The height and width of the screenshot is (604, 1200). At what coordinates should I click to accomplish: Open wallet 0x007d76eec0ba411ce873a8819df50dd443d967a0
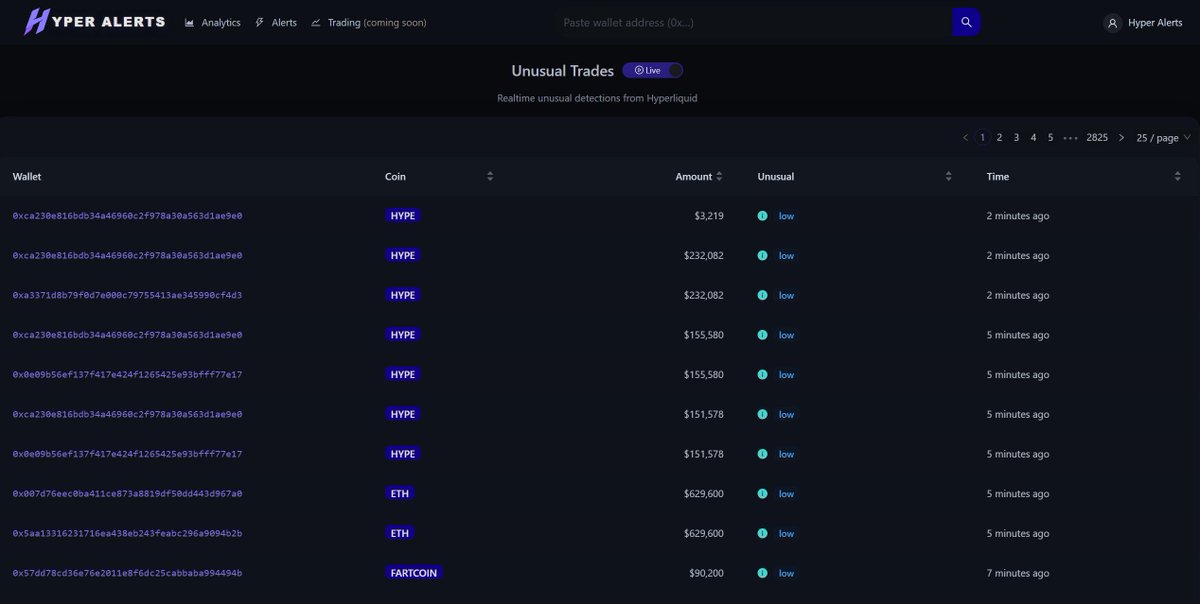coord(127,493)
